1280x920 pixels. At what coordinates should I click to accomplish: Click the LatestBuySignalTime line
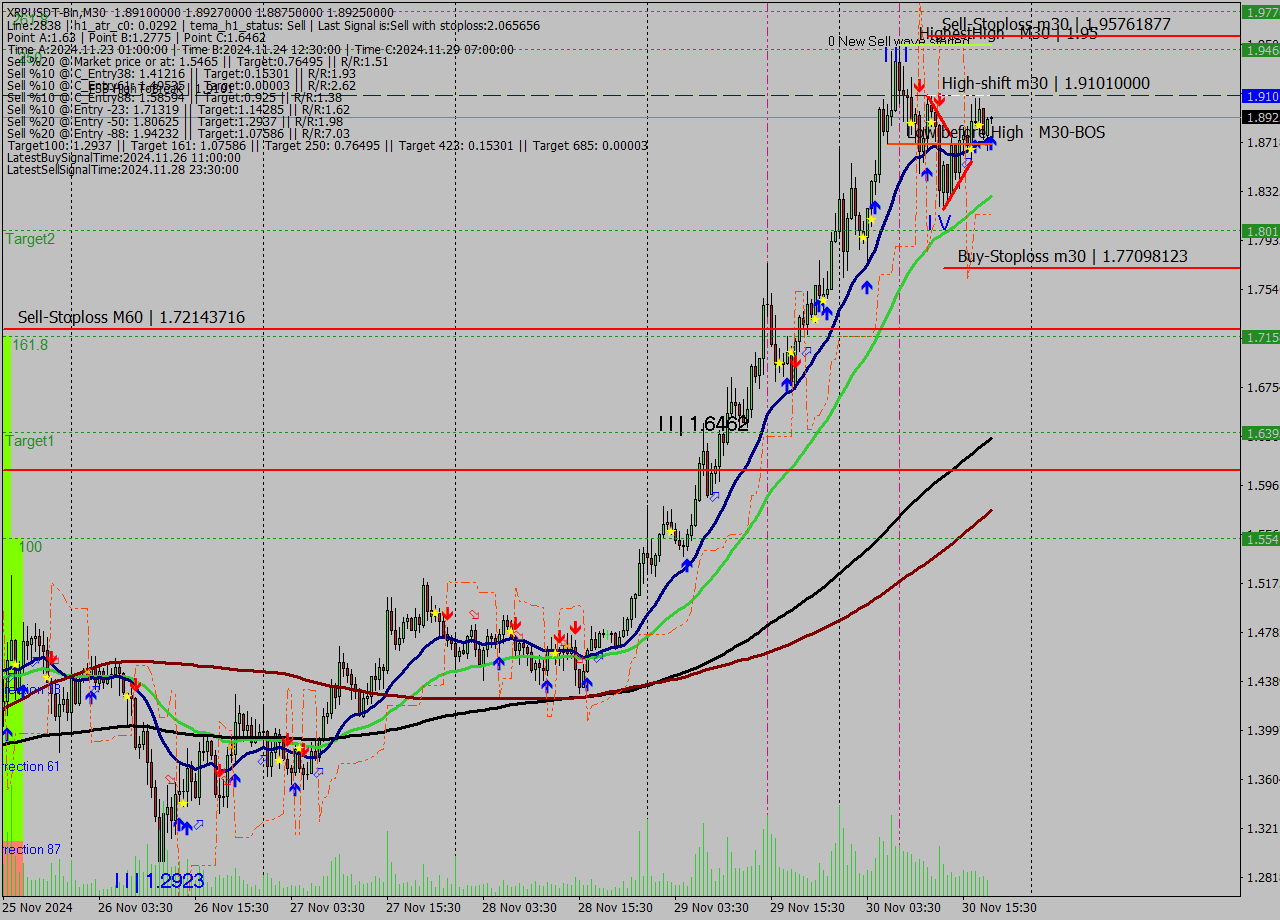click(x=124, y=157)
